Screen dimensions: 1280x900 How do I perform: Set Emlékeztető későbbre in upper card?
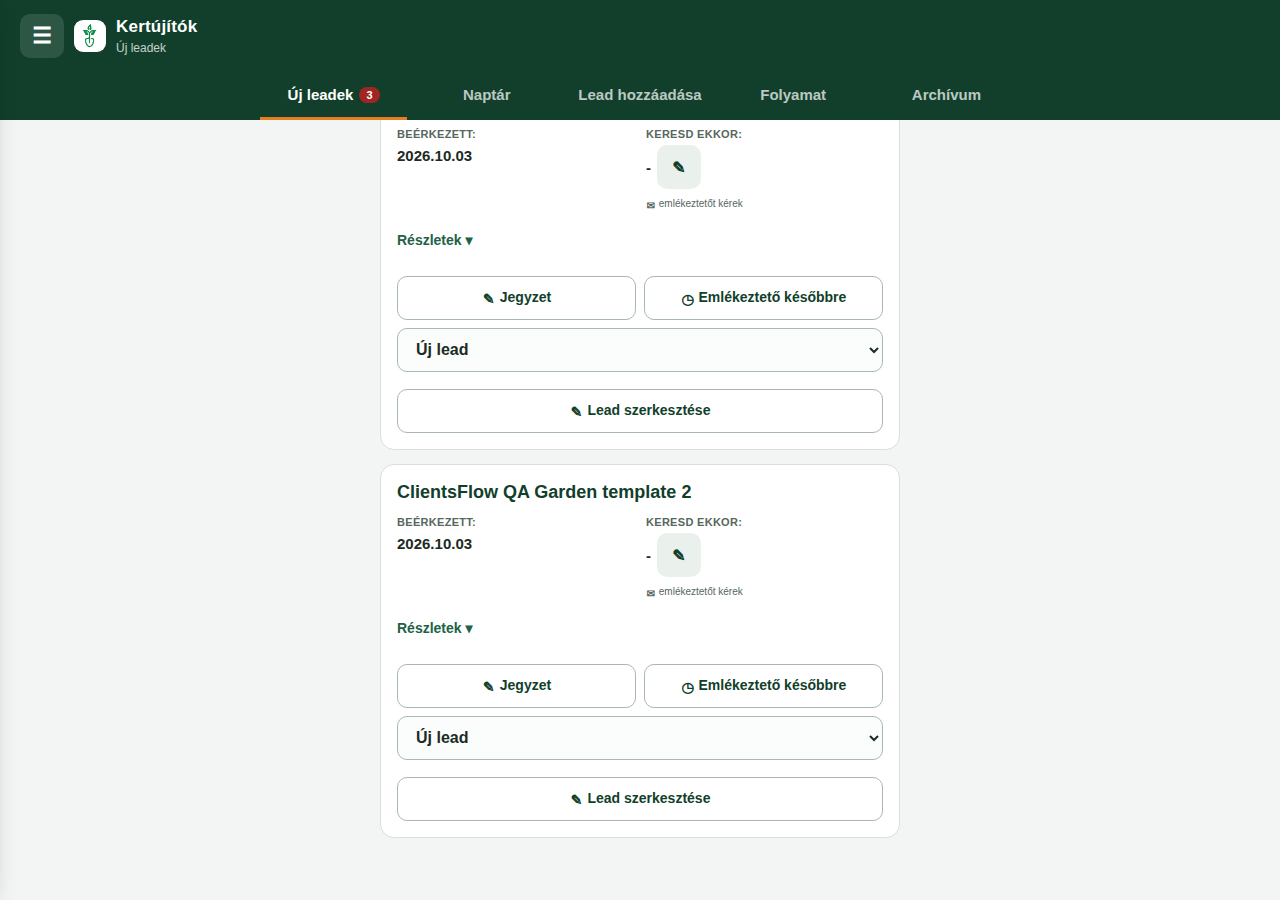[763, 298]
